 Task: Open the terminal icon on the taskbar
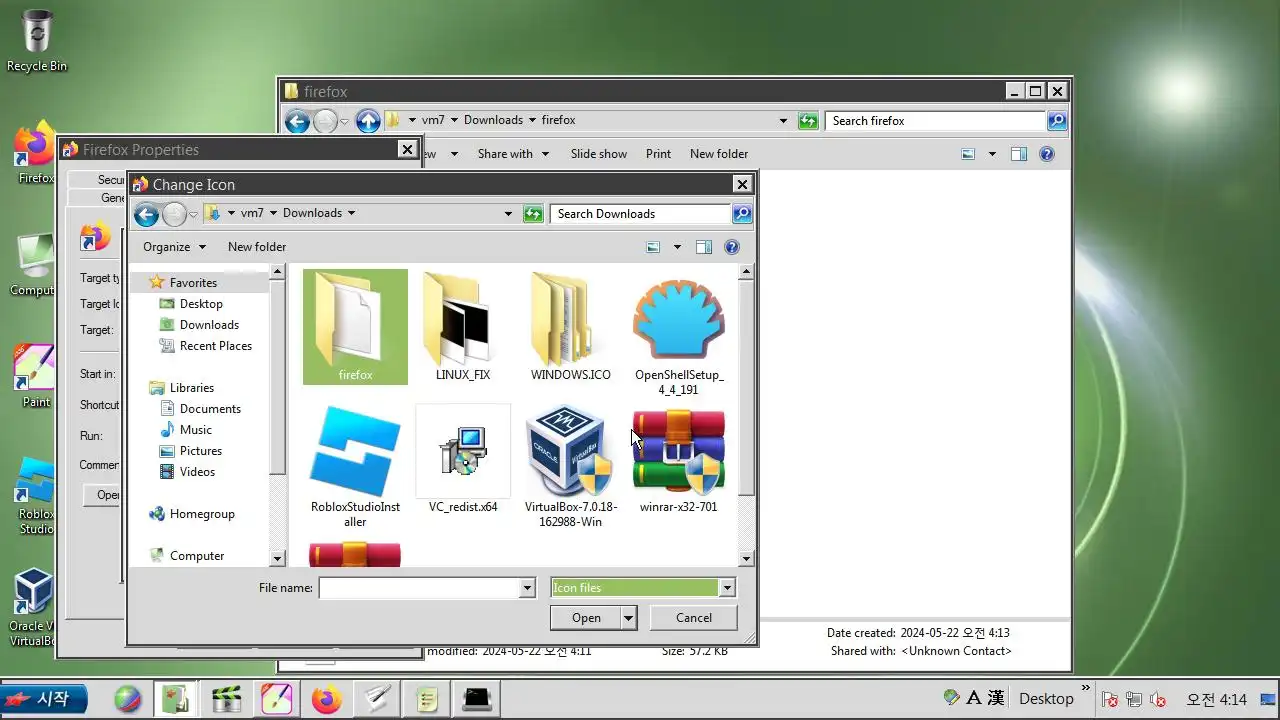click(477, 699)
